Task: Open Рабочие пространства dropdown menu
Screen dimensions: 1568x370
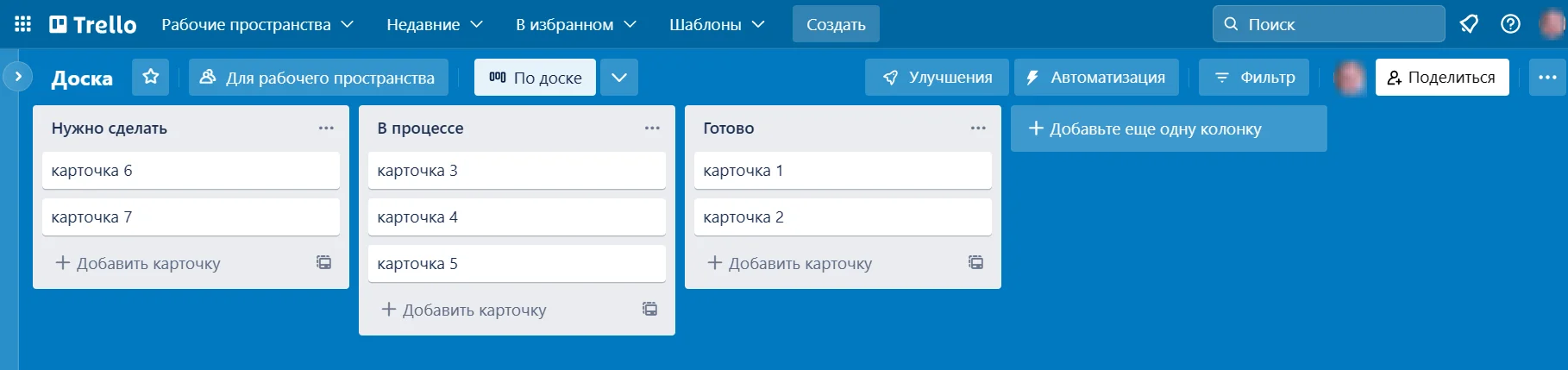Action: point(257,24)
